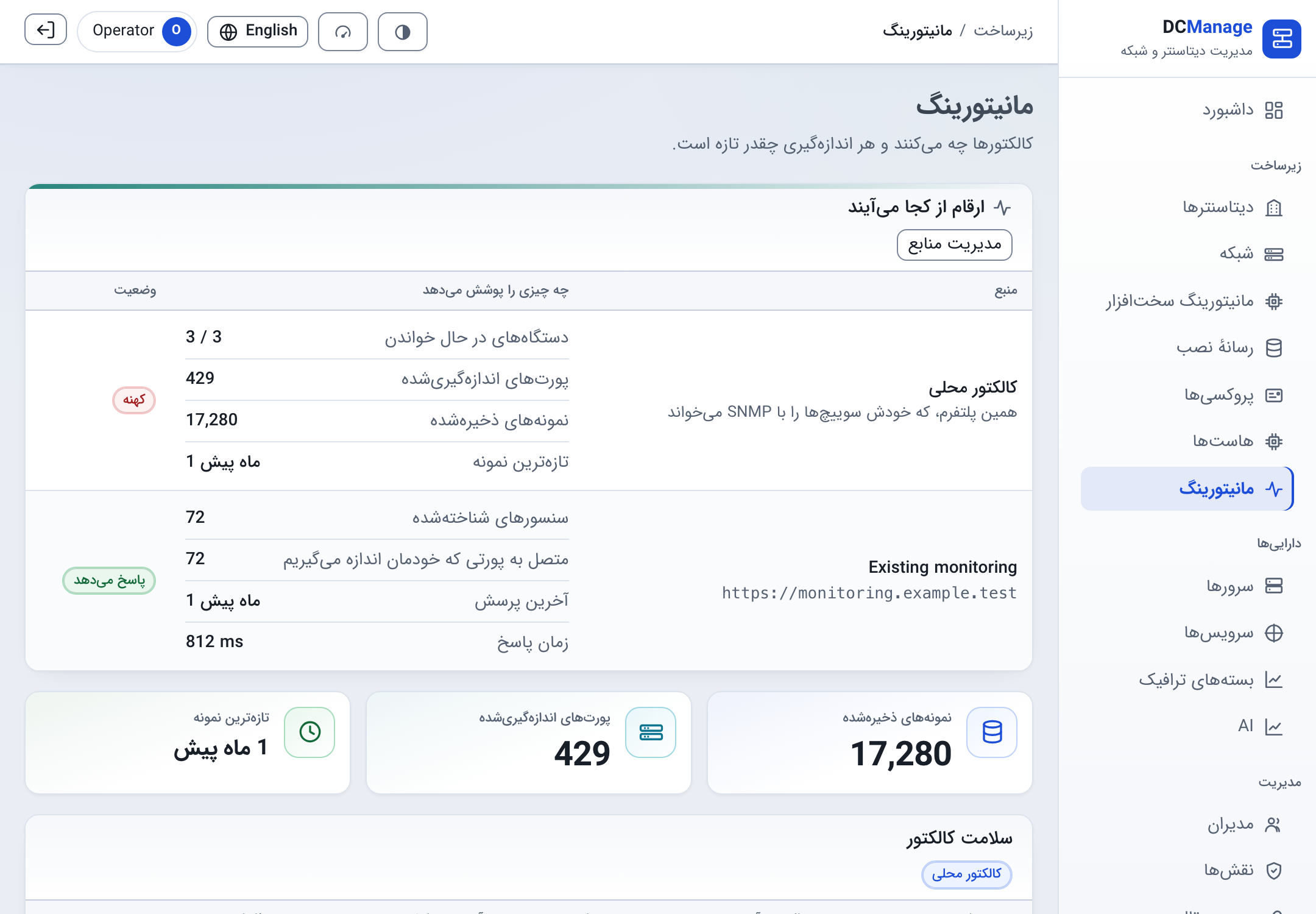Click the سرورها server icon
The image size is (1316, 914).
click(1273, 586)
